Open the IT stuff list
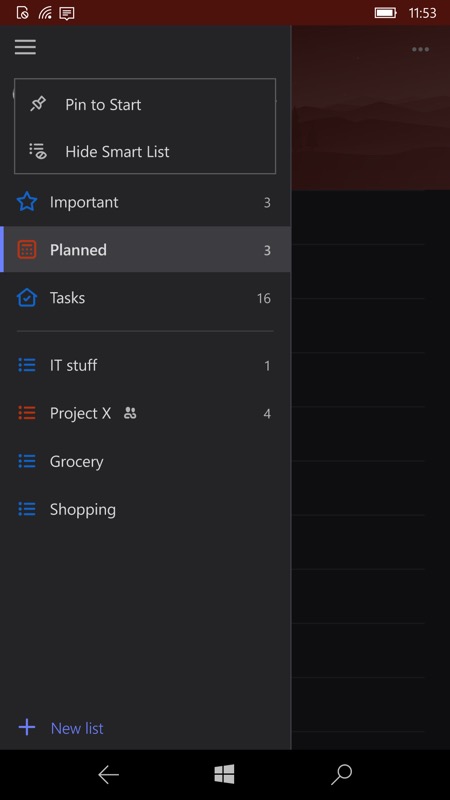450x800 pixels. point(145,365)
